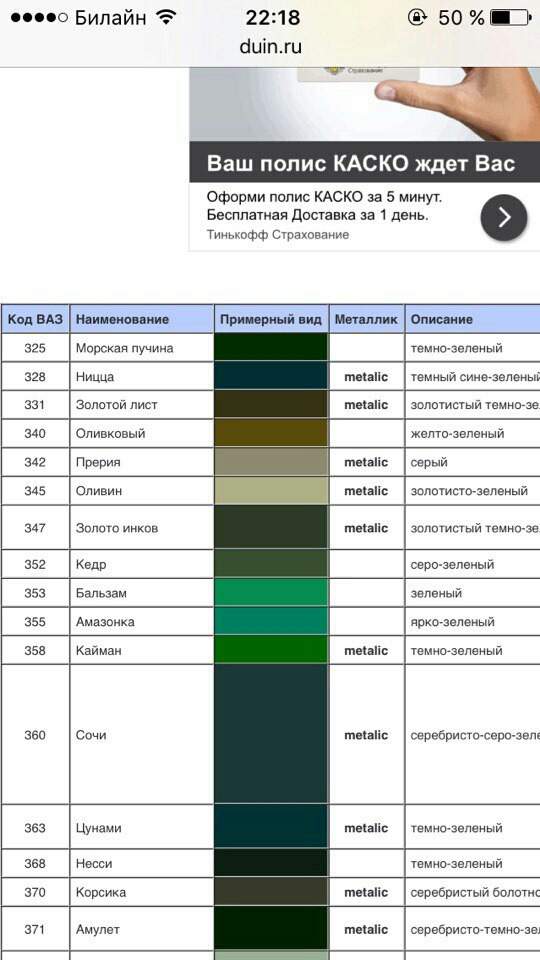Viewport: 540px width, 960px height.
Task: Select the name "Золотой лист"
Action: (x=116, y=405)
